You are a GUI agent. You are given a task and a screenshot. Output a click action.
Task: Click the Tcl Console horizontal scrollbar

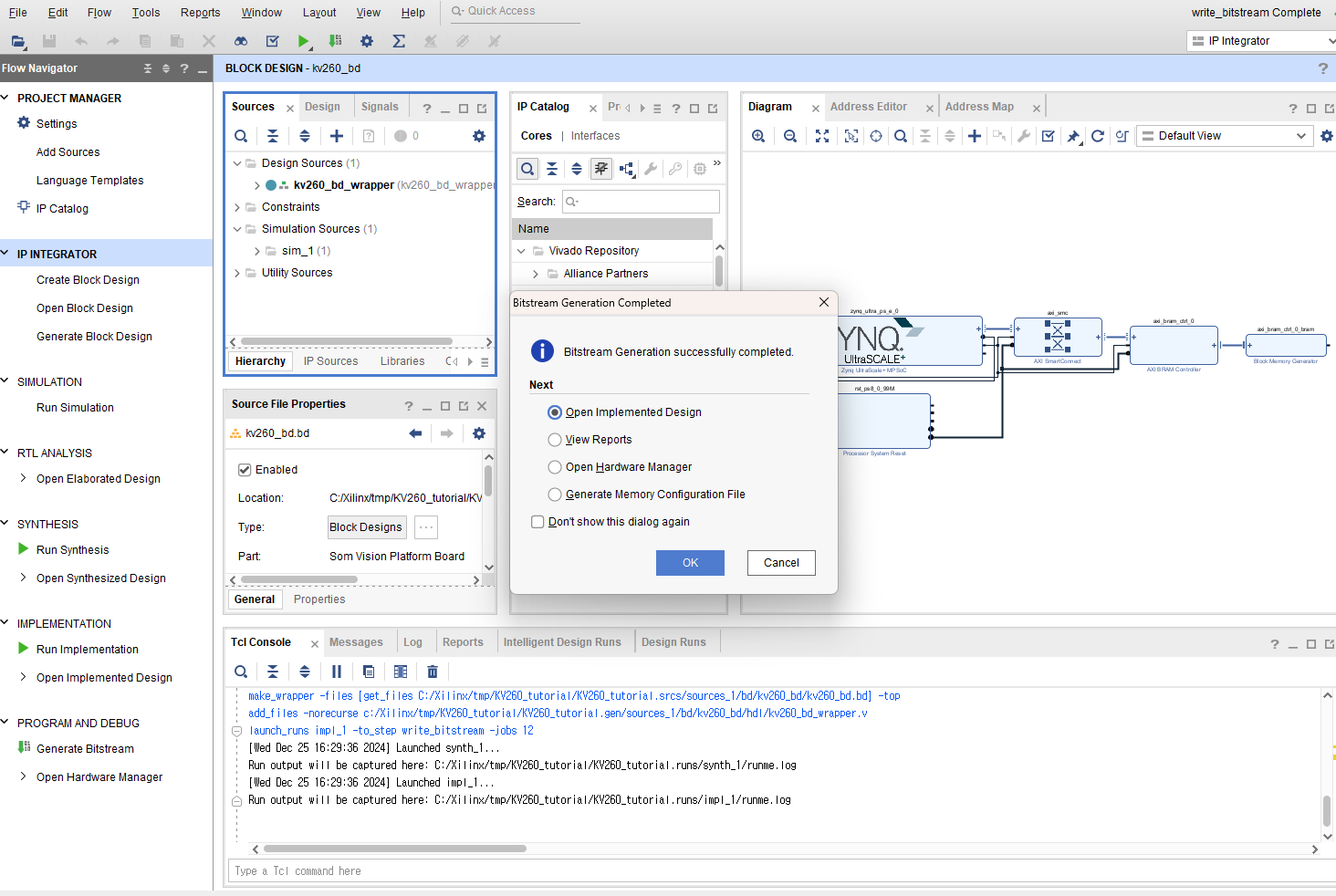click(x=395, y=849)
